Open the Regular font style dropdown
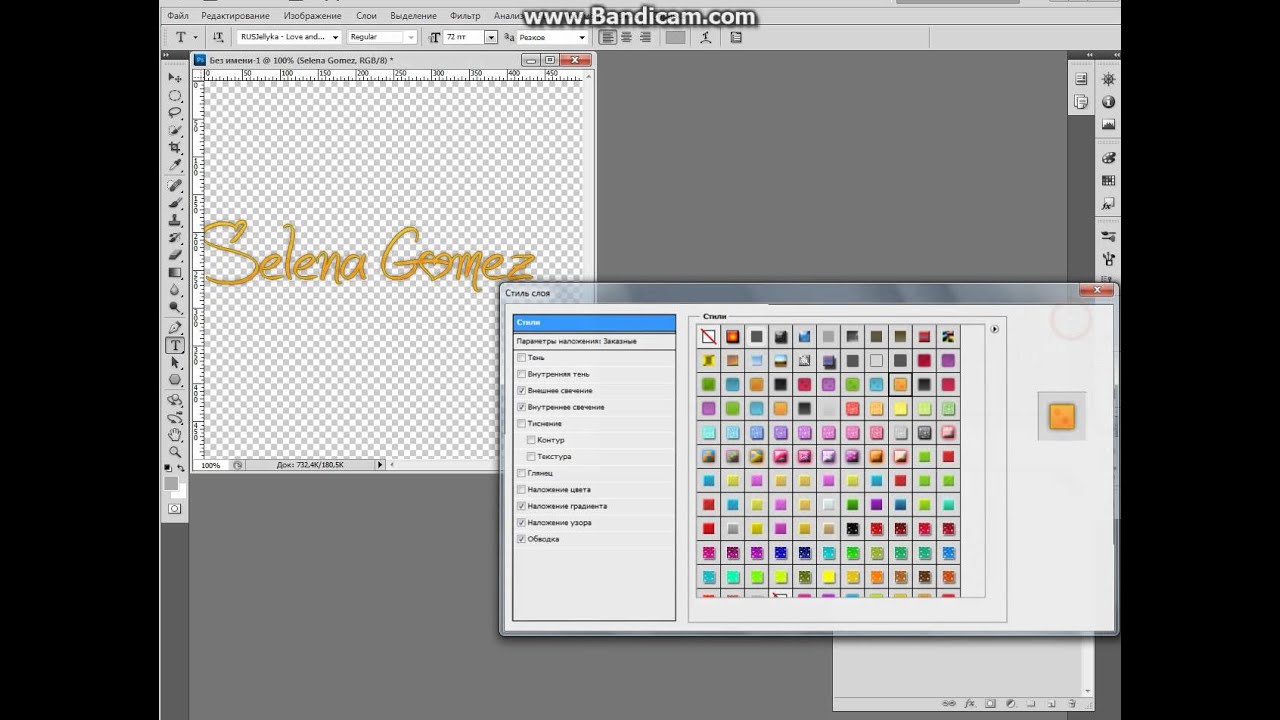Image resolution: width=1280 pixels, height=720 pixels. coord(410,37)
